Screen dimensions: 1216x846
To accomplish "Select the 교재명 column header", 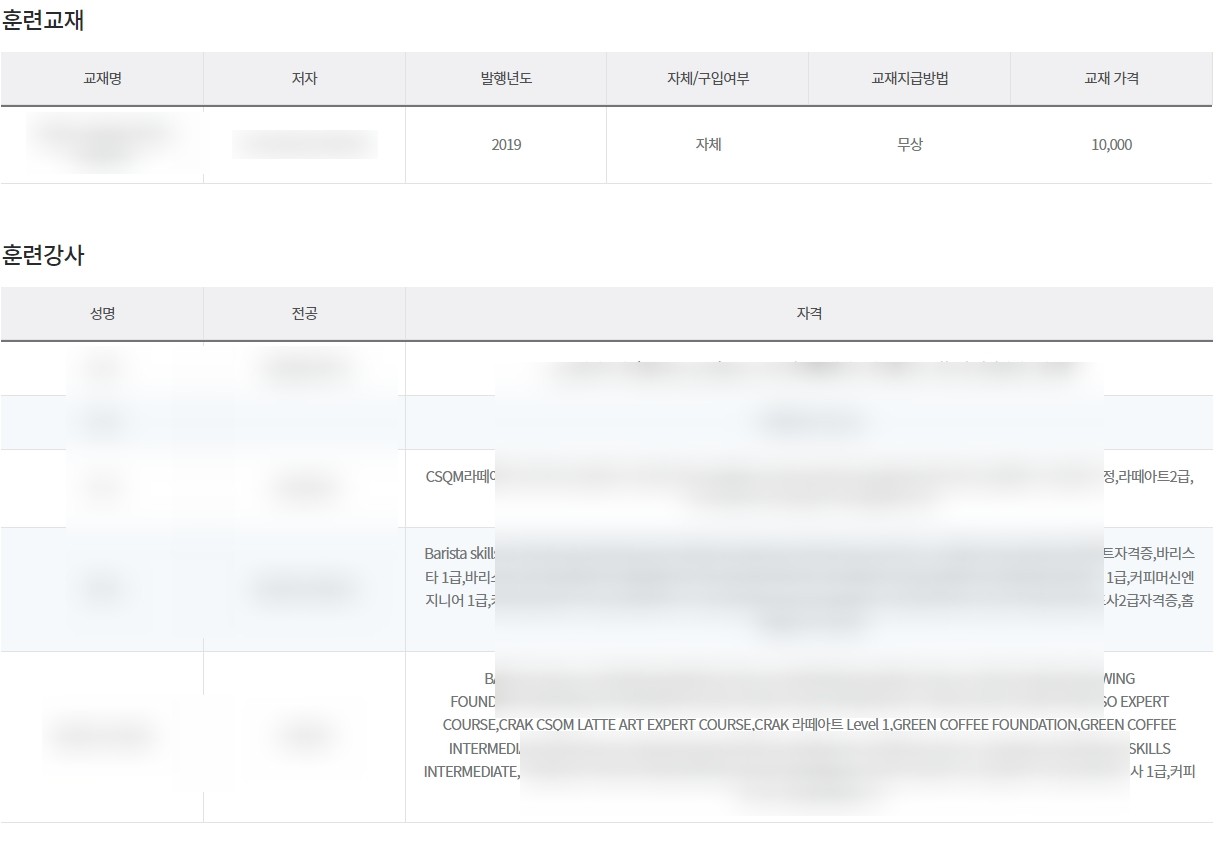I will pyautogui.click(x=103, y=79).
